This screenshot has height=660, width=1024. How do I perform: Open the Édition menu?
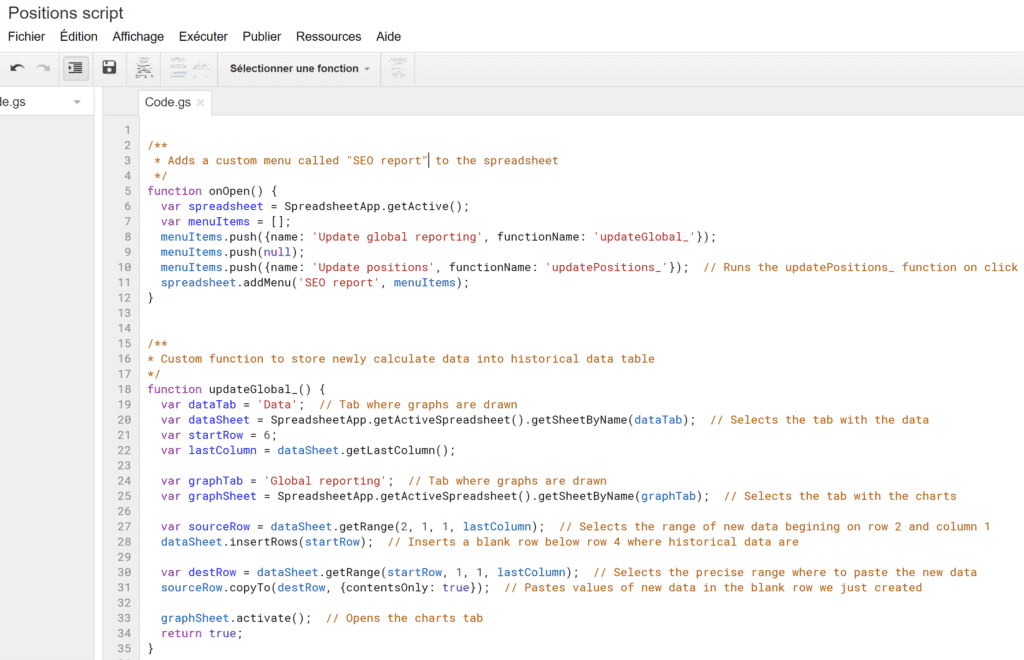tap(79, 37)
